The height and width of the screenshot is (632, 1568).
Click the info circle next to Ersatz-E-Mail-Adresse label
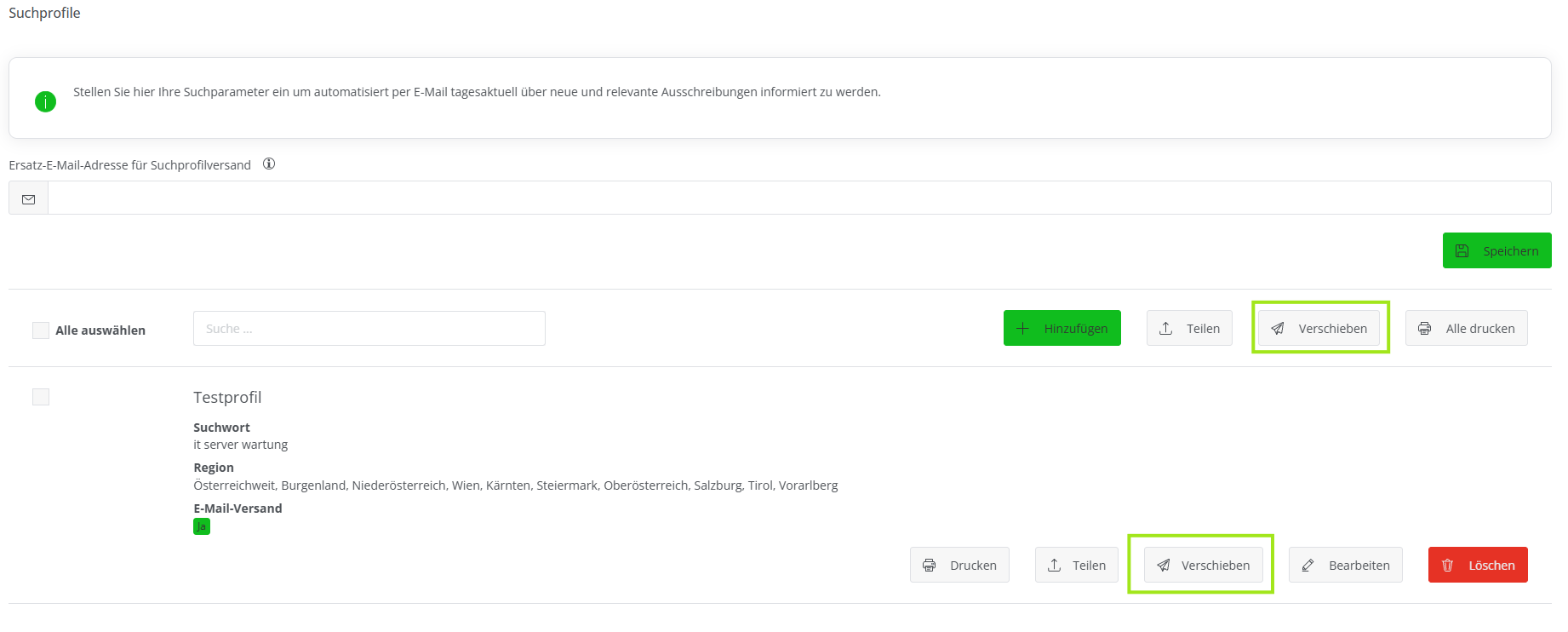[269, 164]
